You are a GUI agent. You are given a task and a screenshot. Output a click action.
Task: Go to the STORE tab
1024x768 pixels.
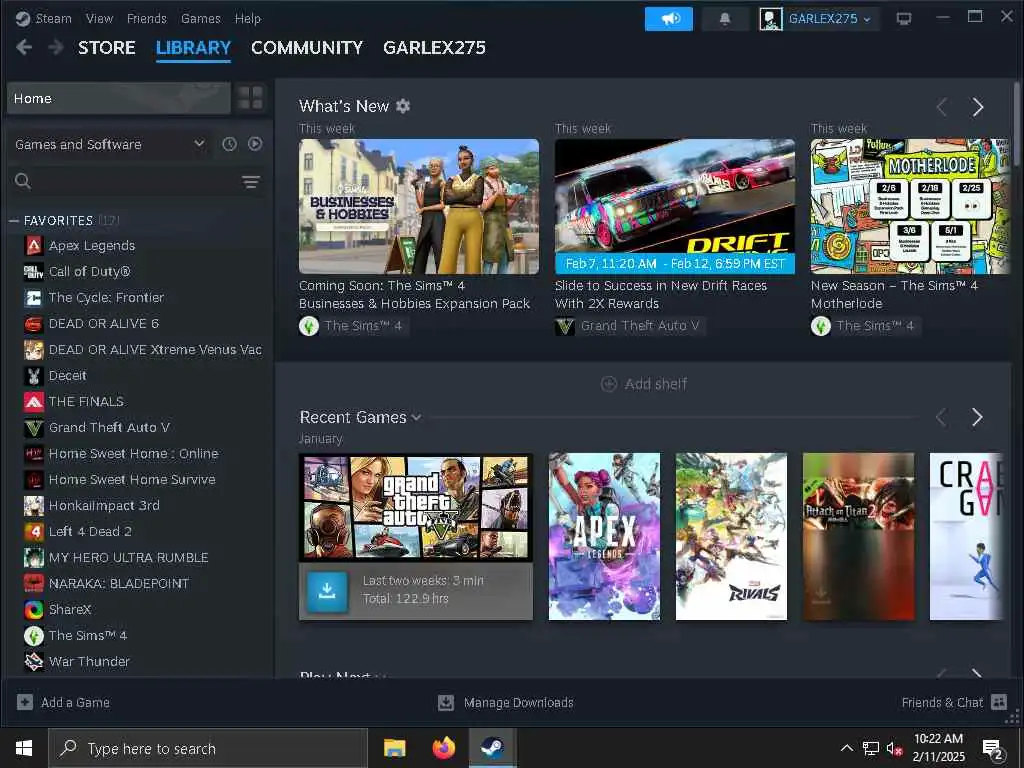tap(107, 48)
